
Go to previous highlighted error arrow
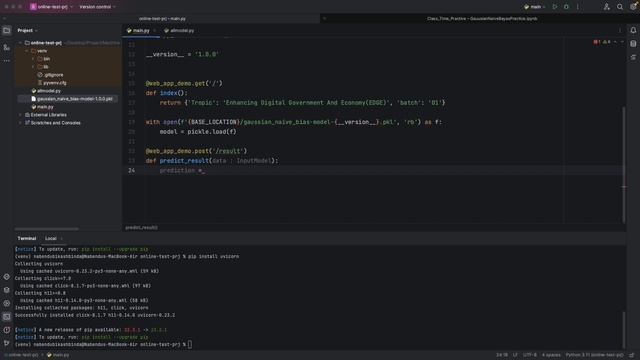616,42
